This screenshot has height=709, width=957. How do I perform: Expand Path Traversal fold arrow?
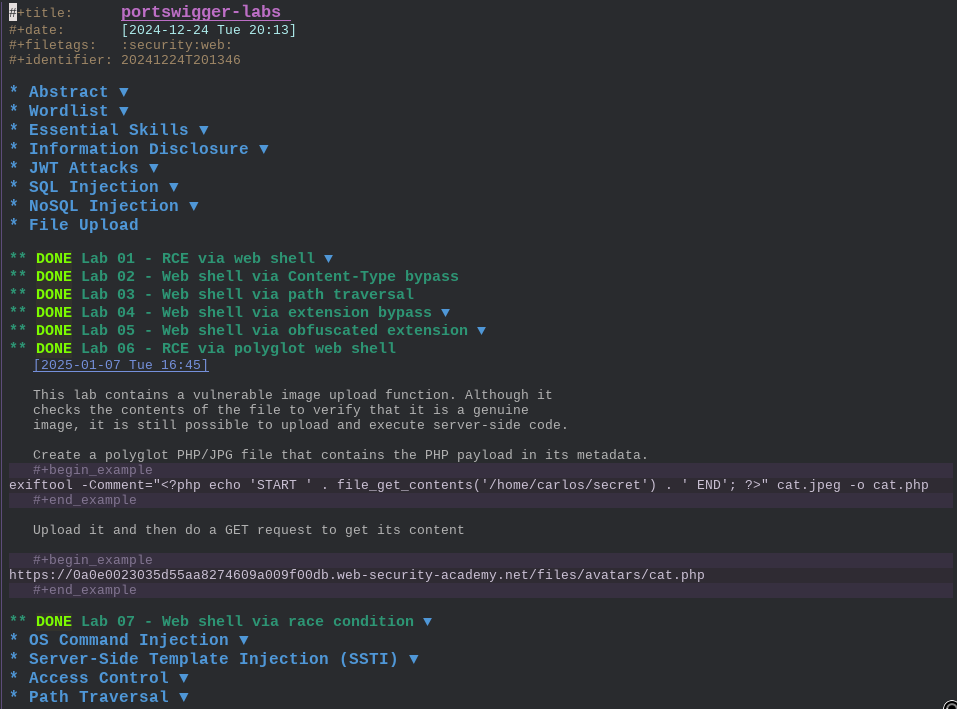[184, 697]
